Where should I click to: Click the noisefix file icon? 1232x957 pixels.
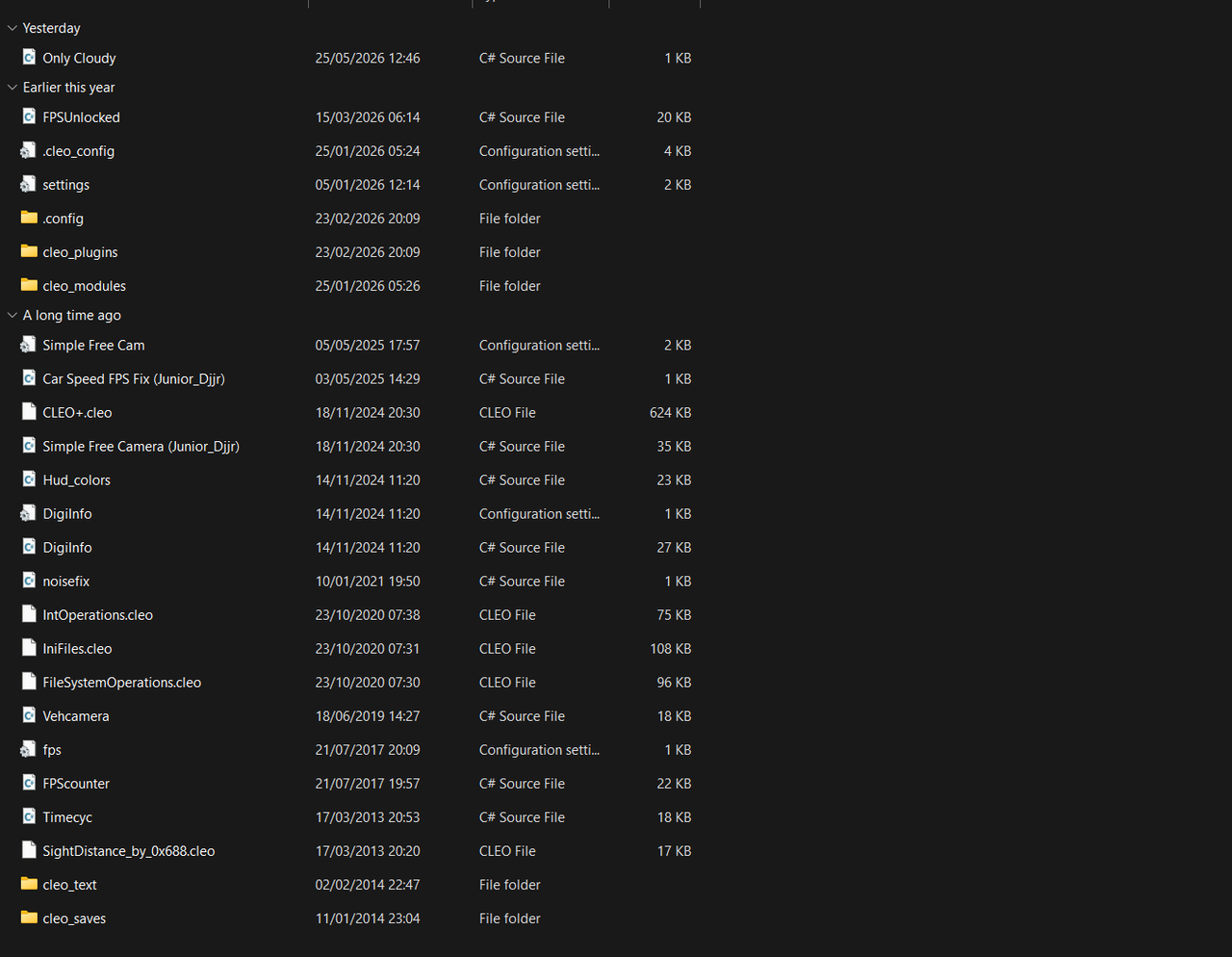[29, 581]
